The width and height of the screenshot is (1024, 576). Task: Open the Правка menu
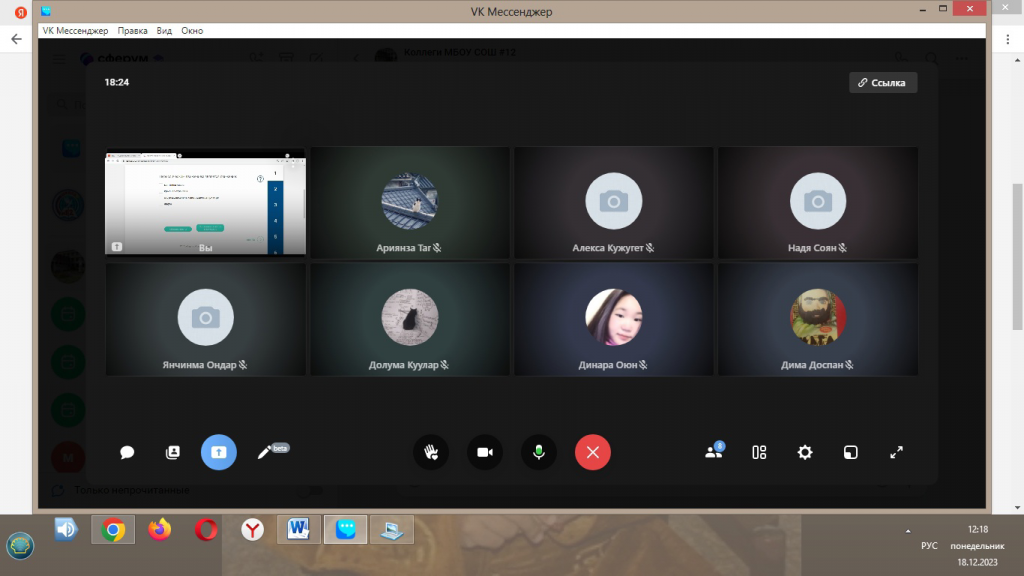(132, 31)
